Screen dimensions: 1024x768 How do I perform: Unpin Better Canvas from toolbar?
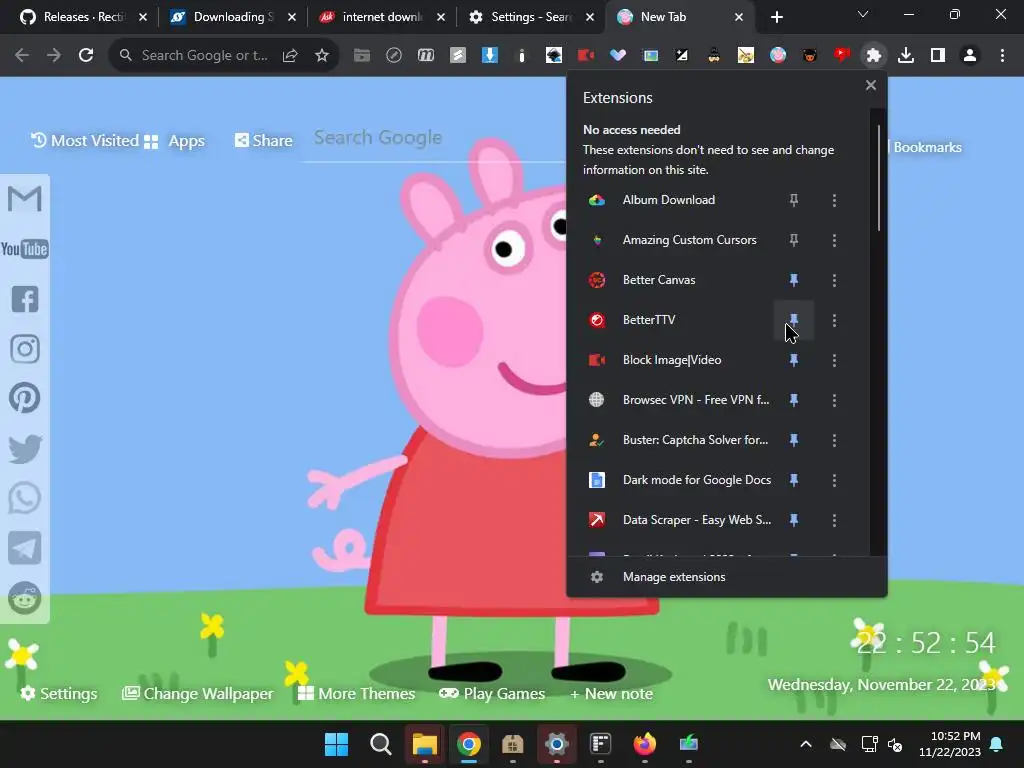(793, 280)
